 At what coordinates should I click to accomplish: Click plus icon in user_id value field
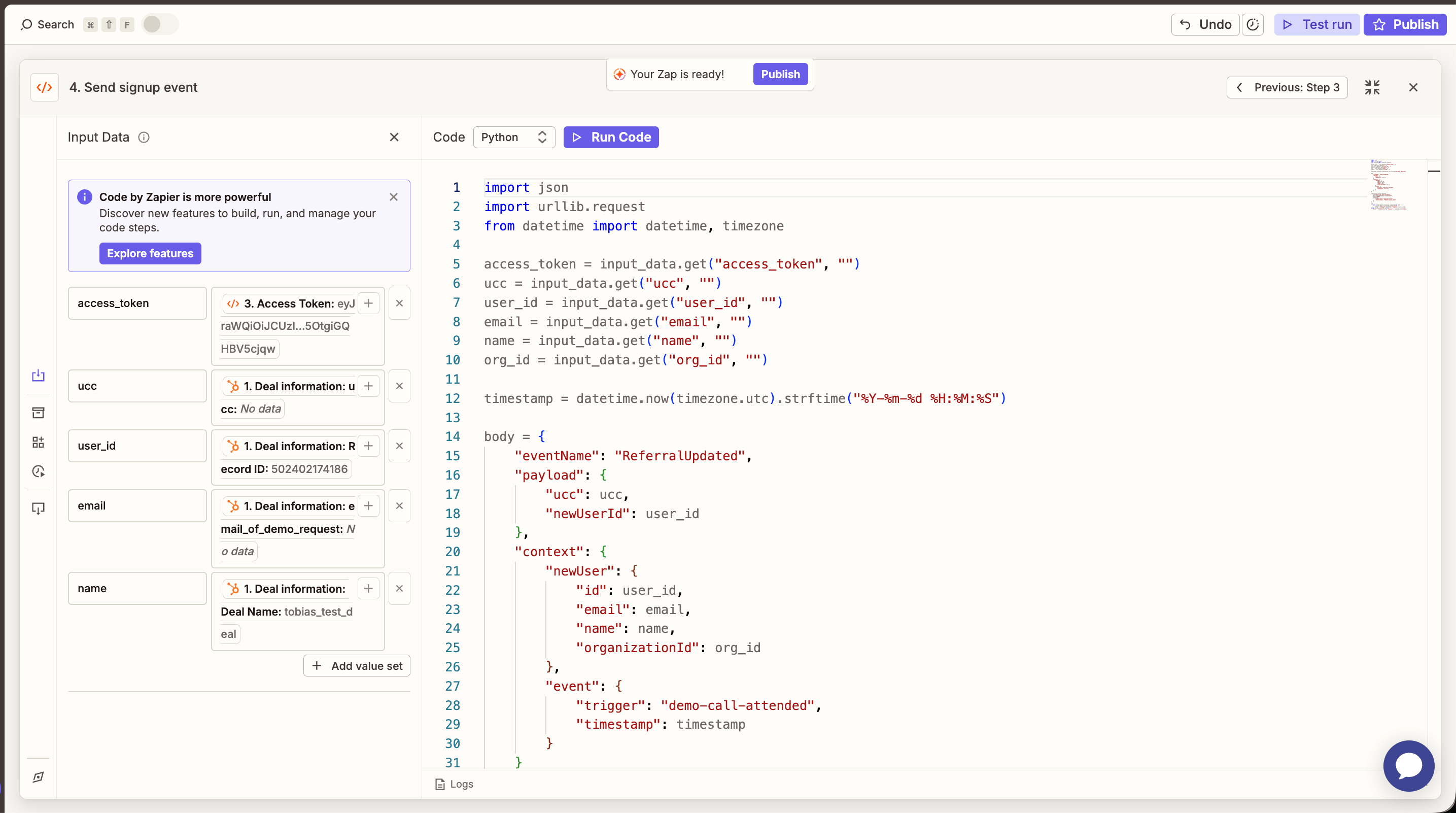pos(368,446)
